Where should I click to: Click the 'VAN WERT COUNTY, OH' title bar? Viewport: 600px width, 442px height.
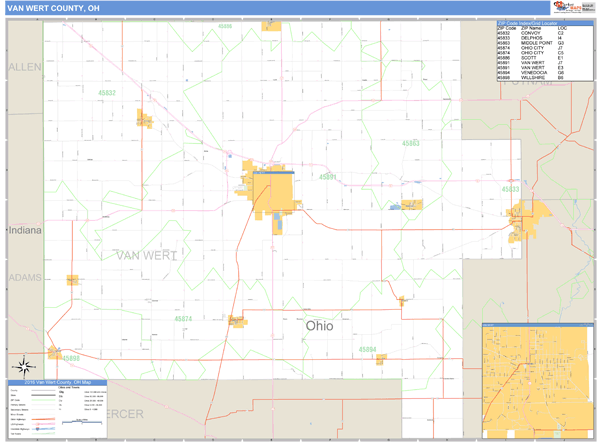(x=277, y=8)
